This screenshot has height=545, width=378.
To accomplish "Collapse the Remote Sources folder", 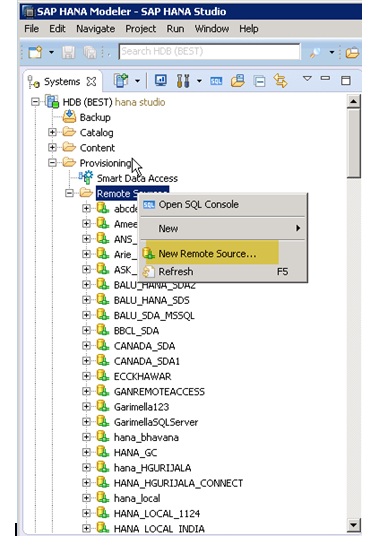I will [69, 193].
